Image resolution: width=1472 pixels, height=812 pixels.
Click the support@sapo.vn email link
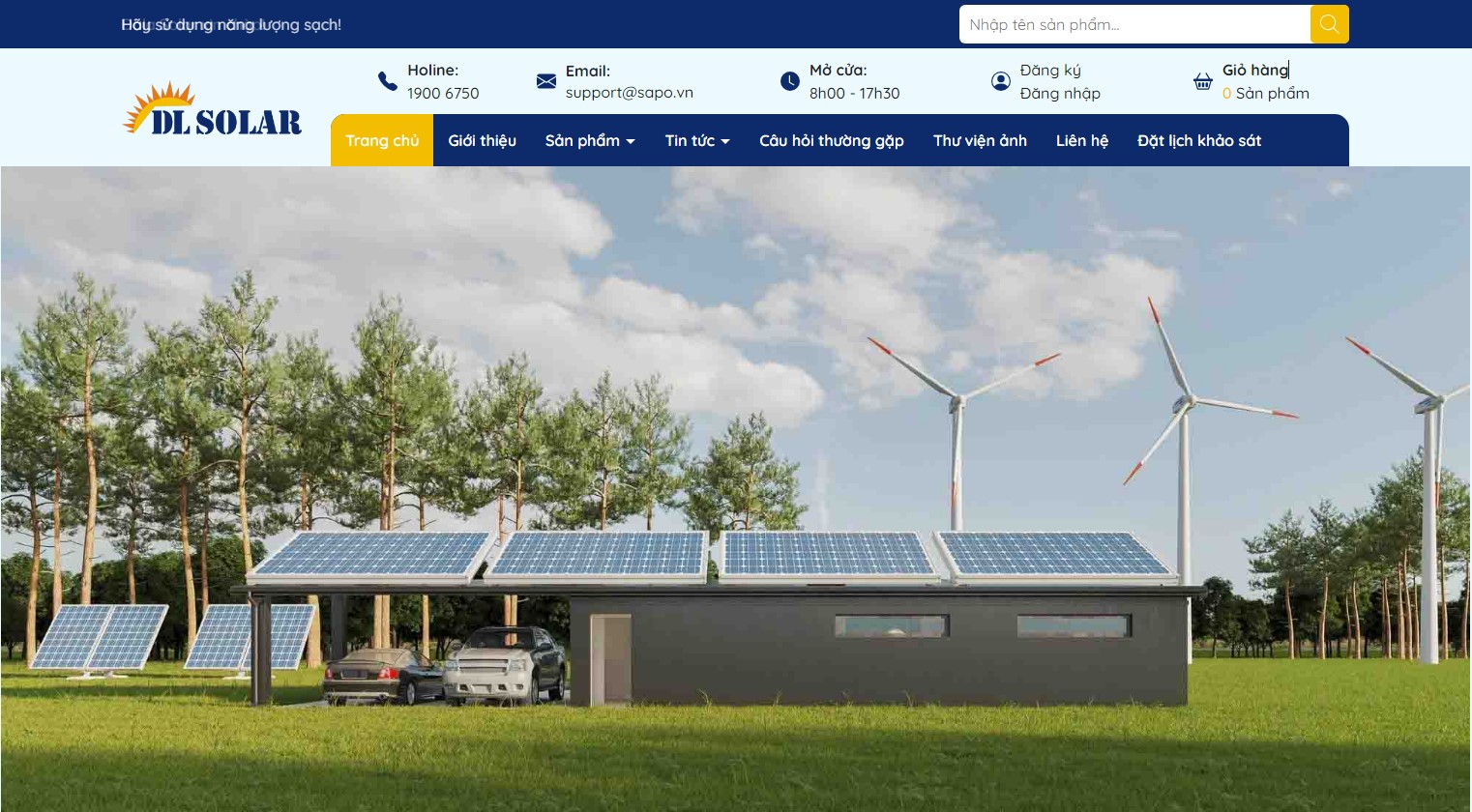coord(630,93)
